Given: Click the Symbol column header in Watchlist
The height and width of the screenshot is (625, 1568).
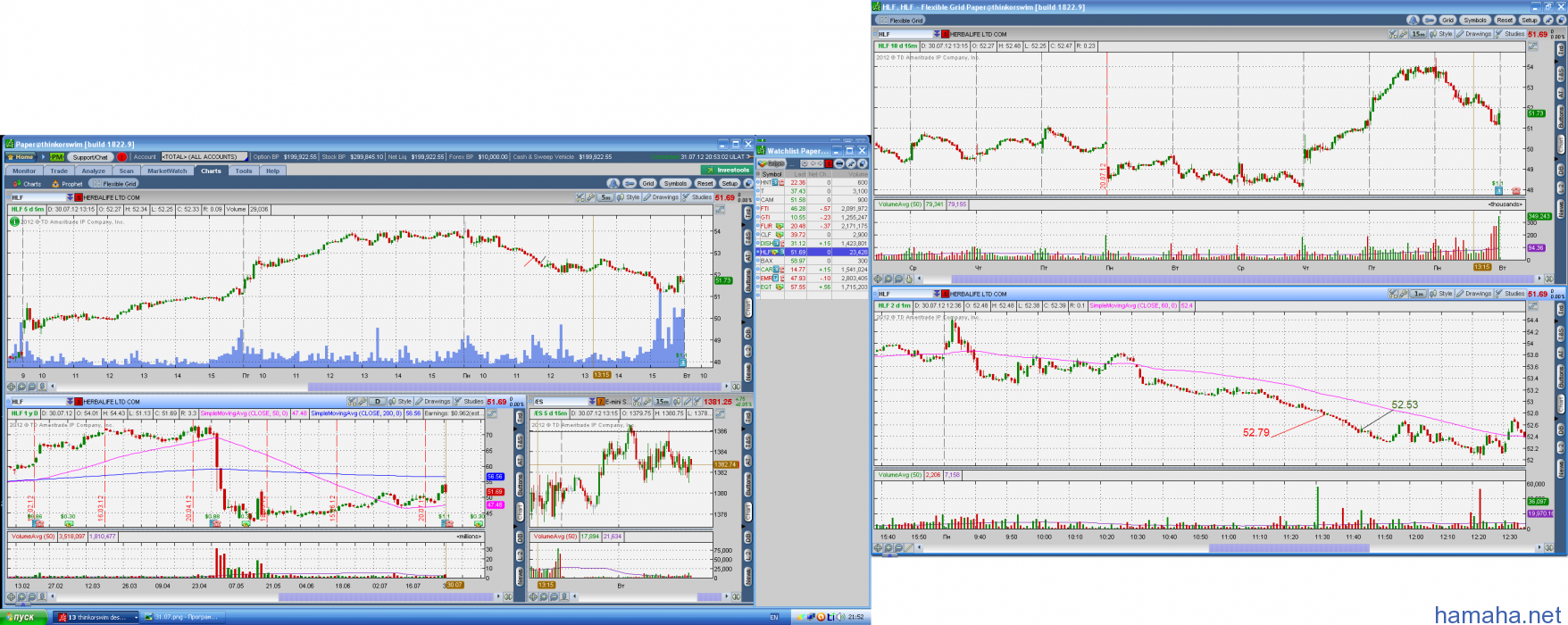Looking at the screenshot, I should tap(772, 174).
